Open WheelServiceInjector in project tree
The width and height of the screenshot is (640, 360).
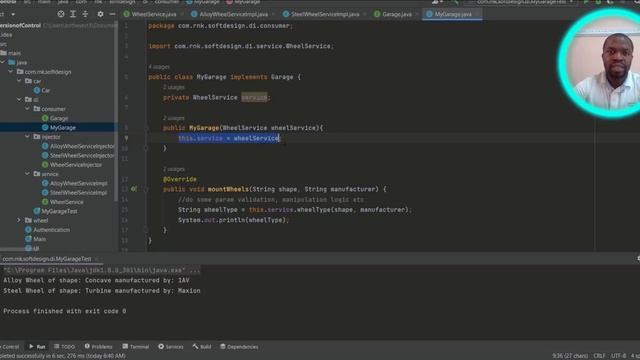(76, 164)
